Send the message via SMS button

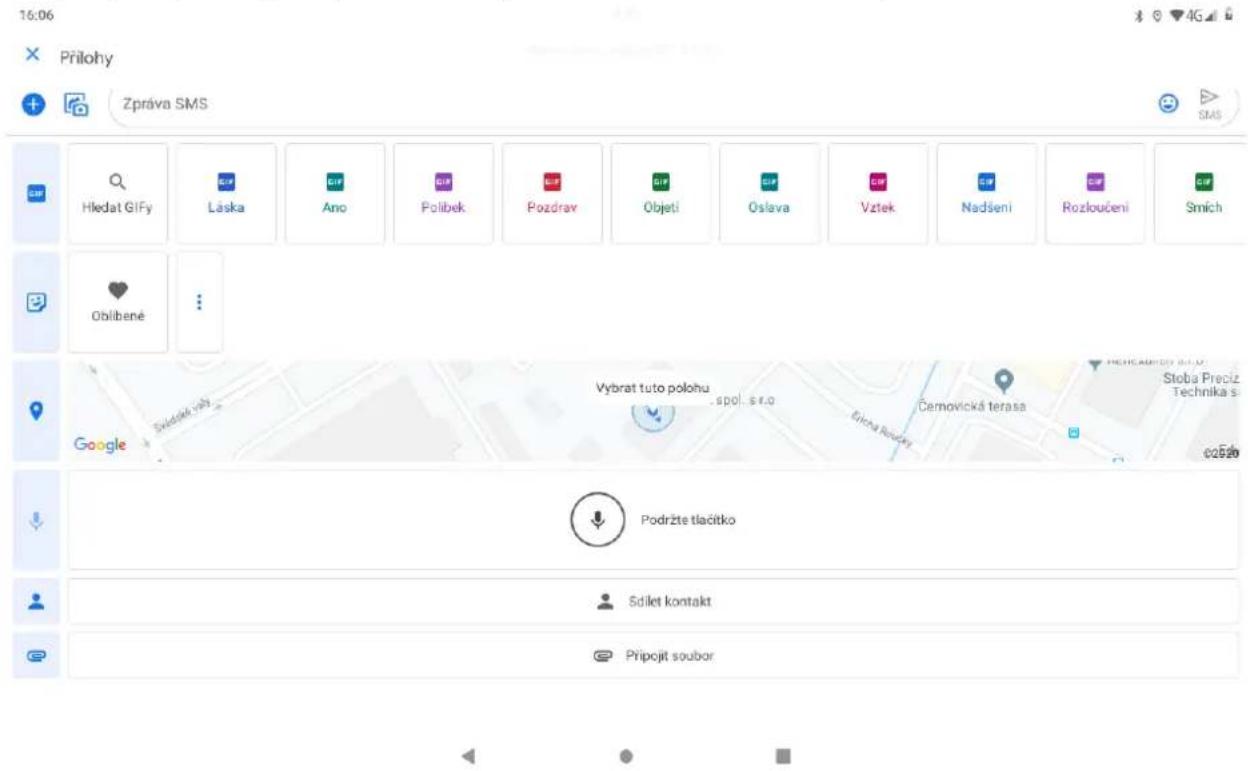pos(1209,102)
